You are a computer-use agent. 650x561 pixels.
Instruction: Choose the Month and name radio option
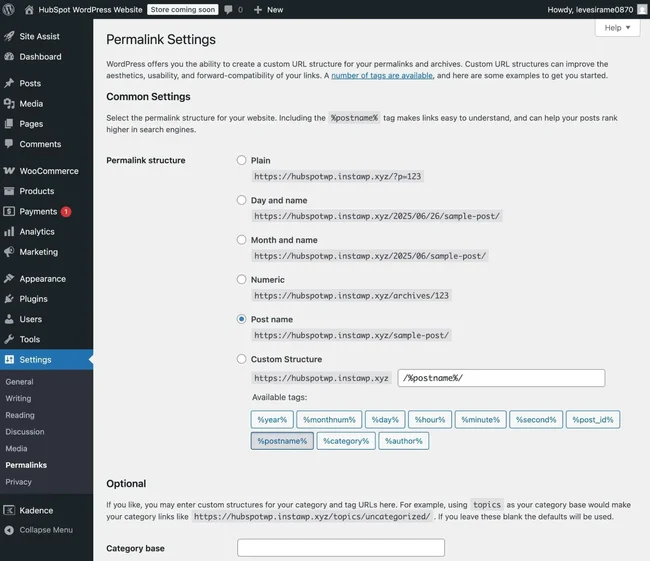(x=241, y=240)
